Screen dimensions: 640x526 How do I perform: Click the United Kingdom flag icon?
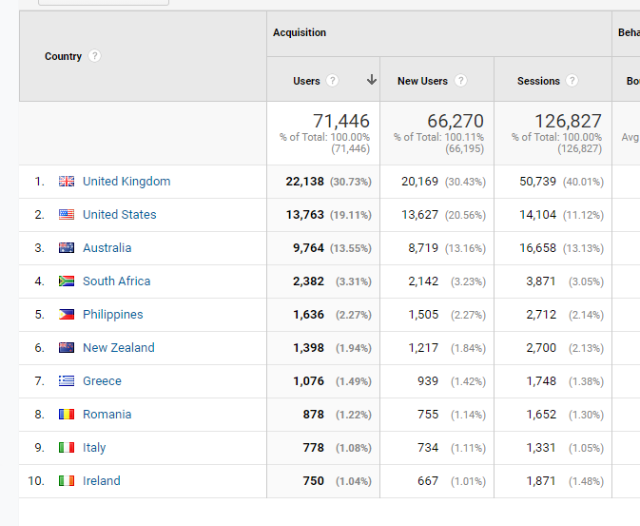coord(67,182)
